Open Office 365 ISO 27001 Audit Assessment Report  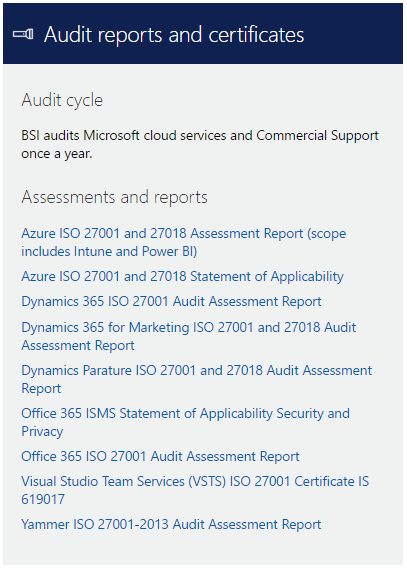point(160,456)
